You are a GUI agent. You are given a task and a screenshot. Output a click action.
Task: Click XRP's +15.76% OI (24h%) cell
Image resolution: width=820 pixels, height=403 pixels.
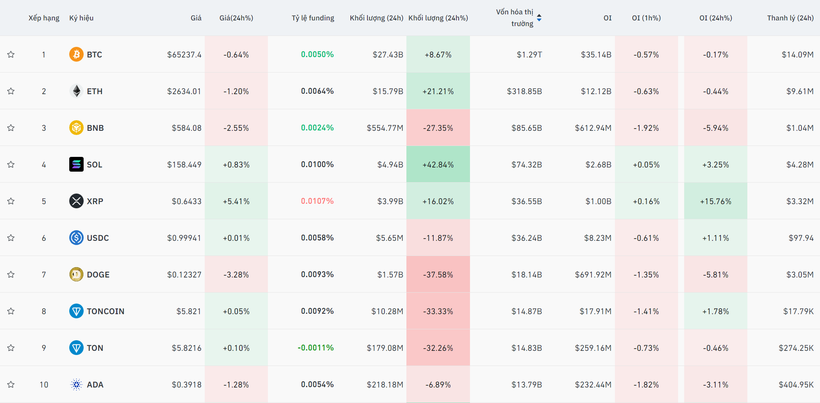[x=717, y=201]
